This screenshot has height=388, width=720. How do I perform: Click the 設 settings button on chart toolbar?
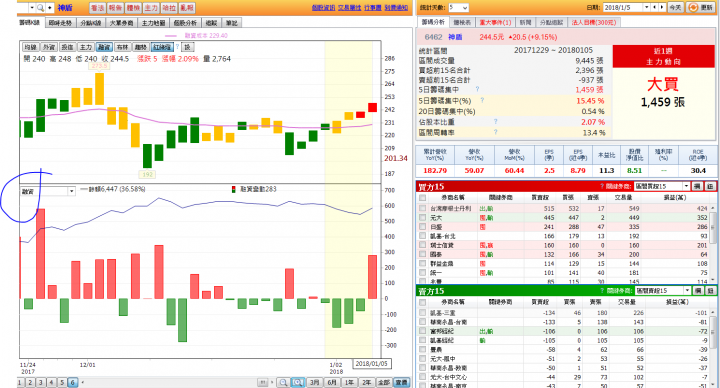pos(187,47)
